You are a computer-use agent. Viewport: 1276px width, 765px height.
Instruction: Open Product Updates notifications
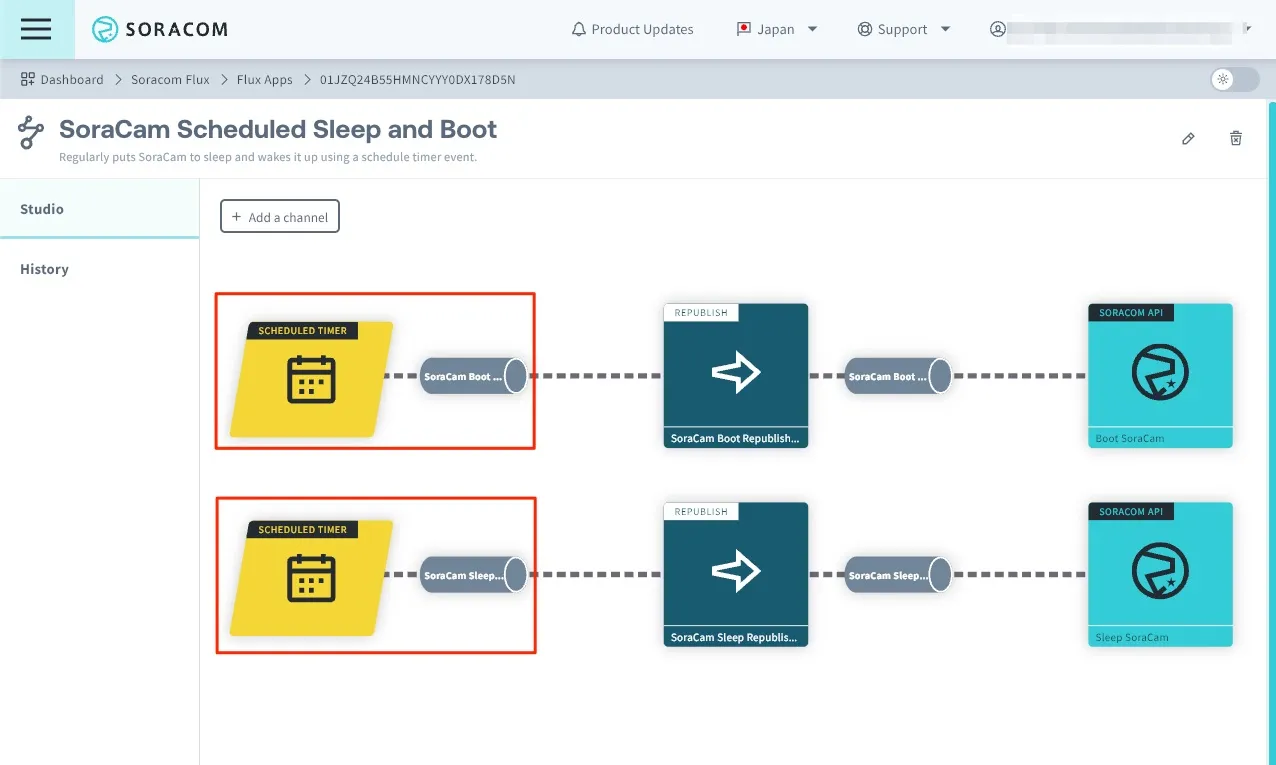(x=632, y=29)
